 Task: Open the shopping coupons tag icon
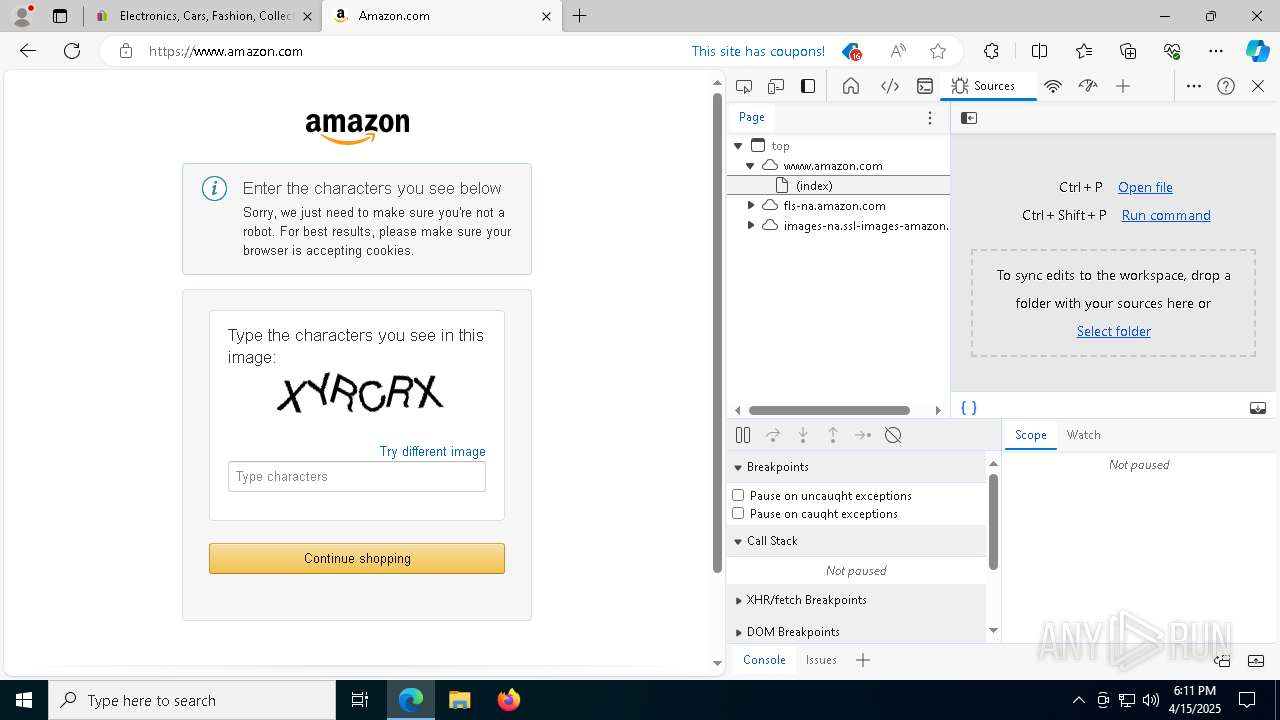(x=851, y=51)
